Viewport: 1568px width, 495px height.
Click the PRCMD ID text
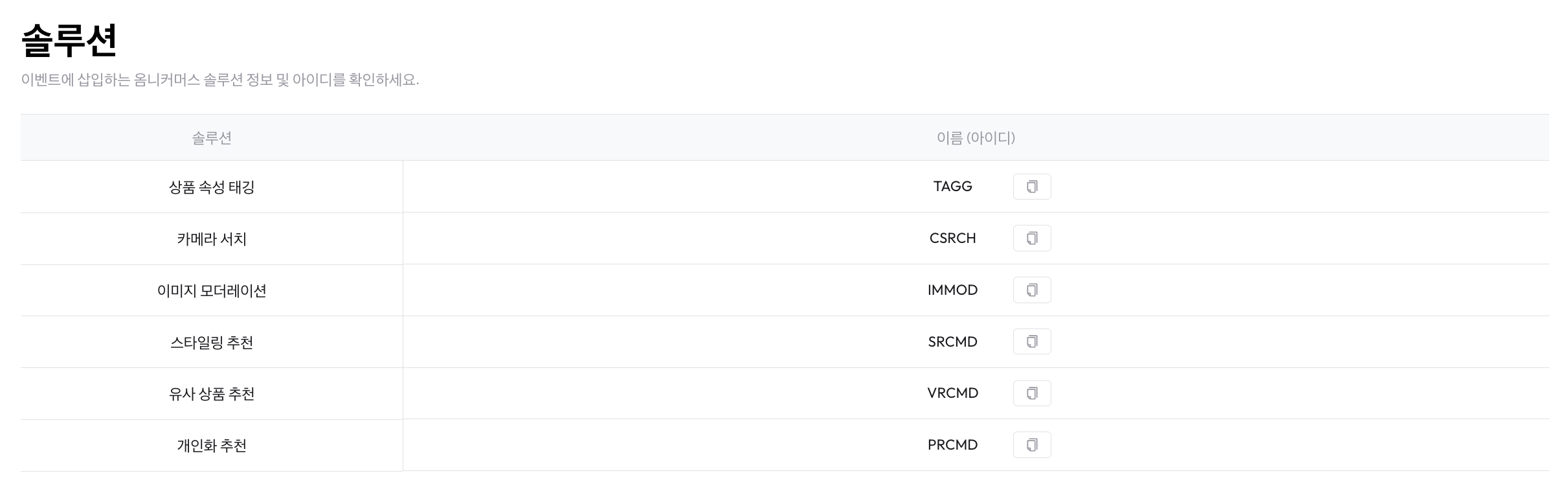tap(952, 445)
